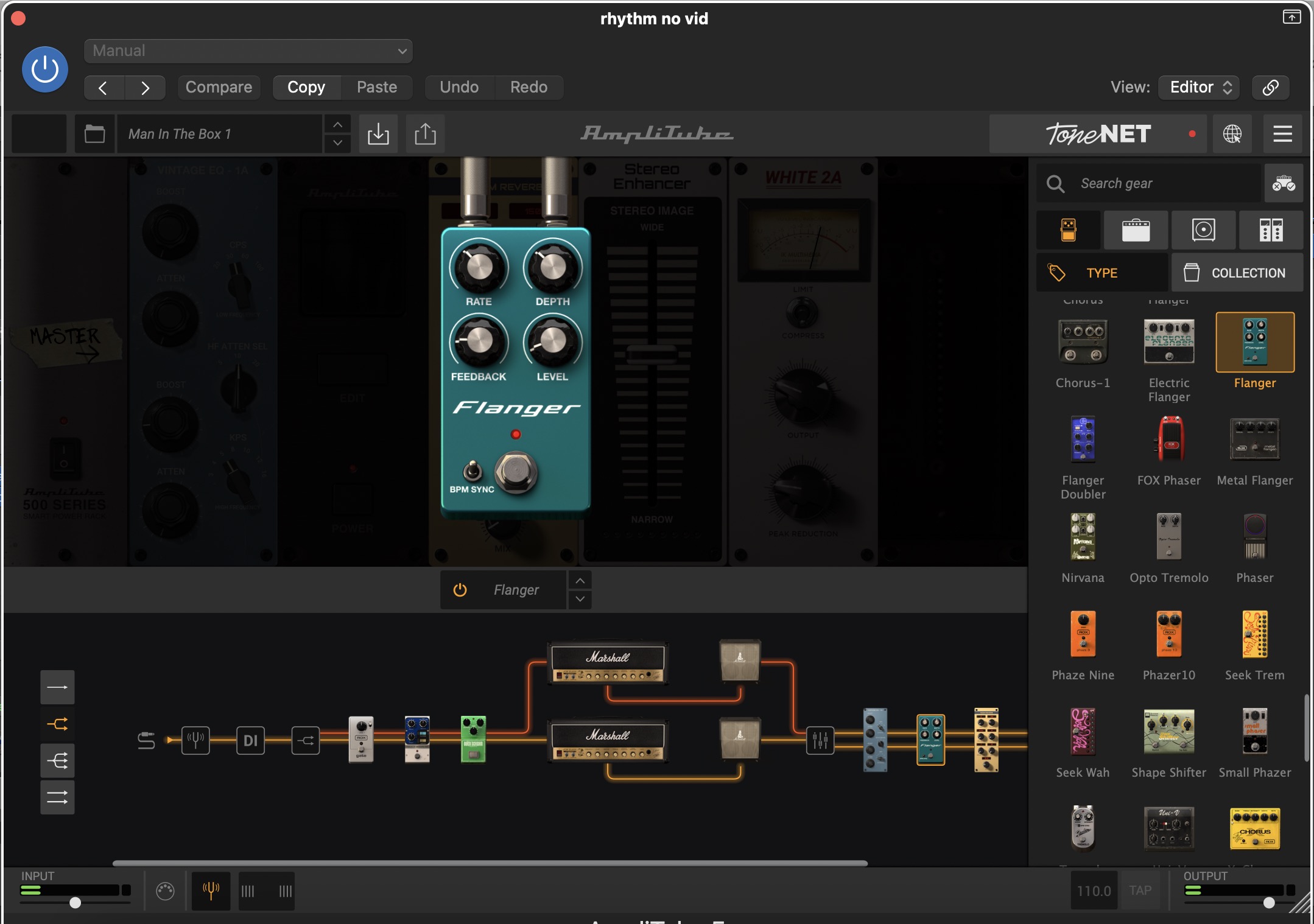Step preset down with the lower chevron
The image size is (1314, 924).
point(337,143)
